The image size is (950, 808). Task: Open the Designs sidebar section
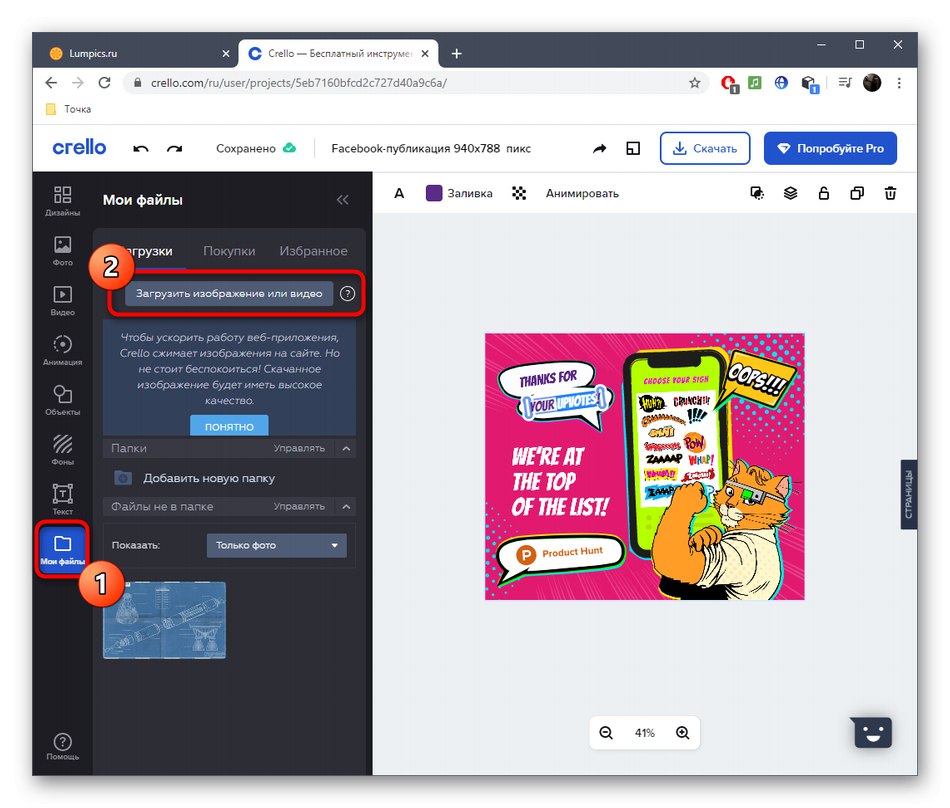point(62,201)
